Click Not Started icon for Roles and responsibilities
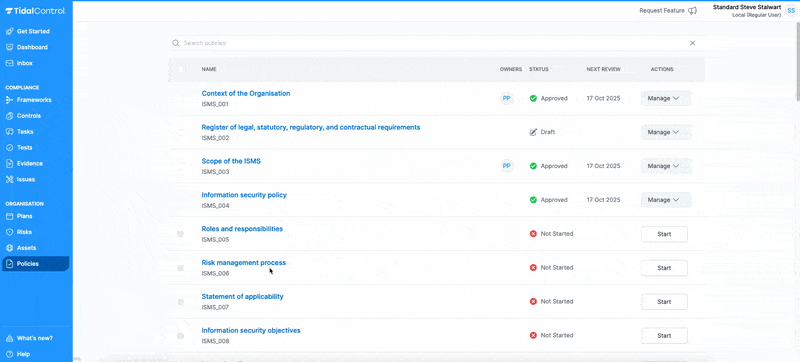The width and height of the screenshot is (800, 362). coord(533,234)
